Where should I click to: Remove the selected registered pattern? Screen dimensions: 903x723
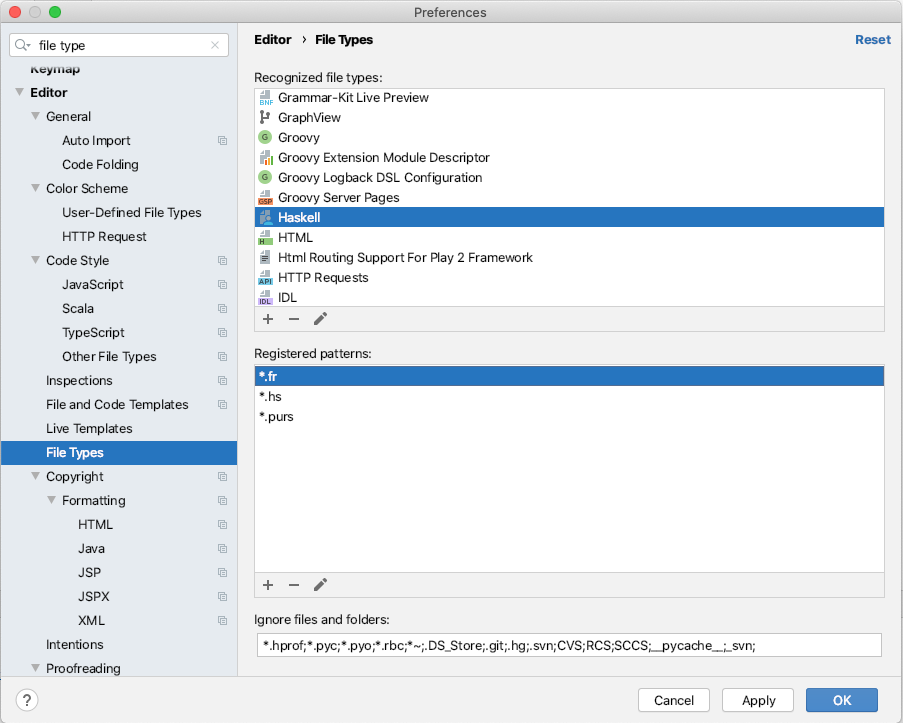click(x=294, y=585)
